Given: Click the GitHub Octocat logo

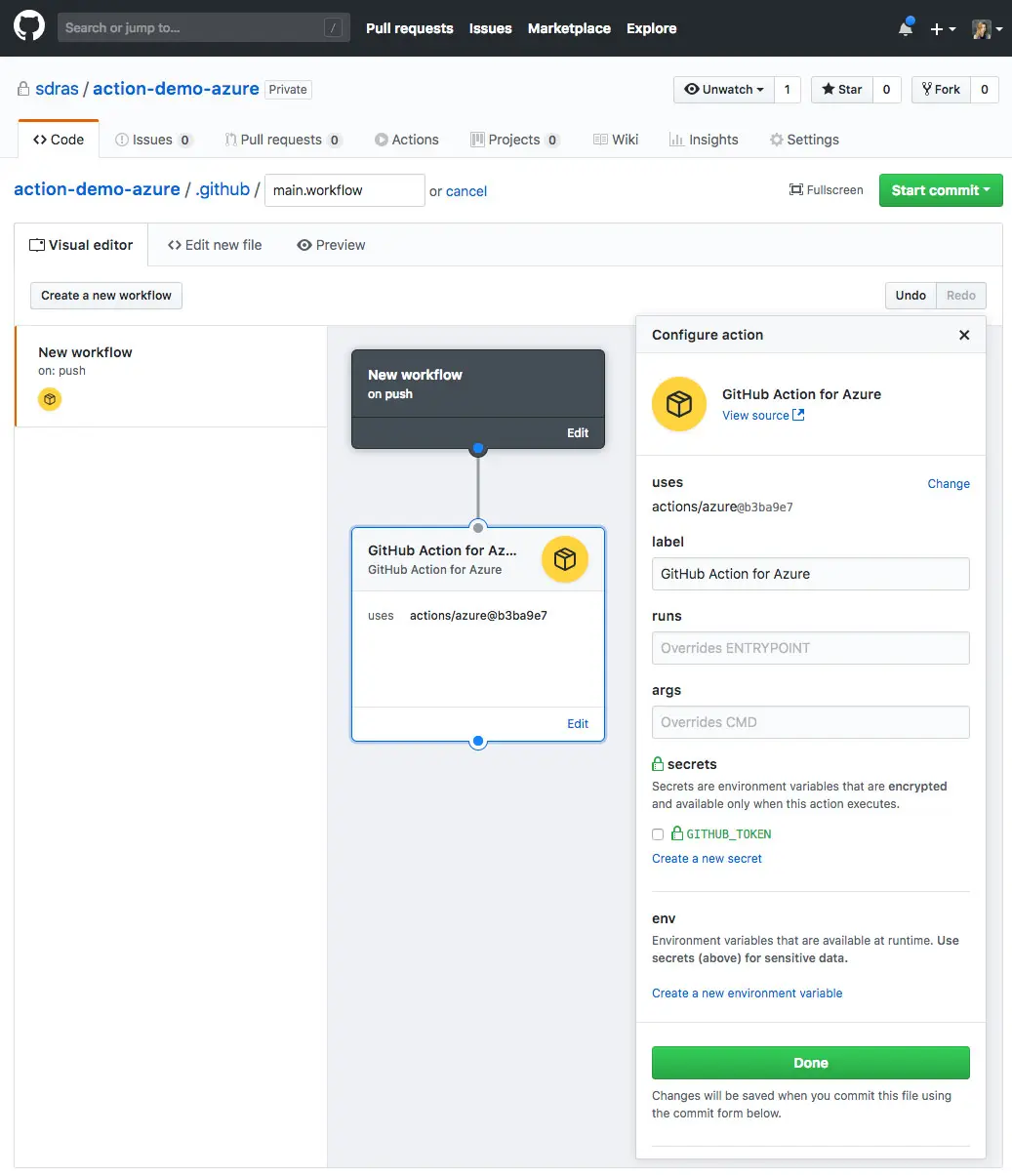Looking at the screenshot, I should tap(29, 26).
